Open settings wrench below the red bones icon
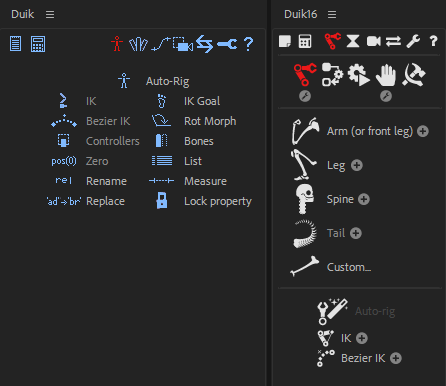The width and height of the screenshot is (446, 386). click(x=305, y=96)
